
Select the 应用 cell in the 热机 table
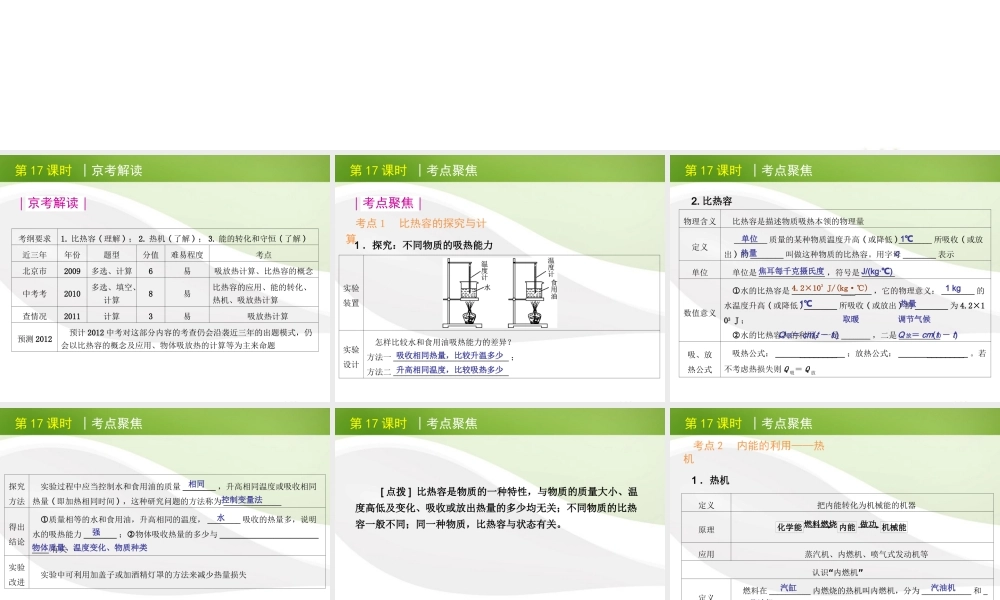(706, 554)
